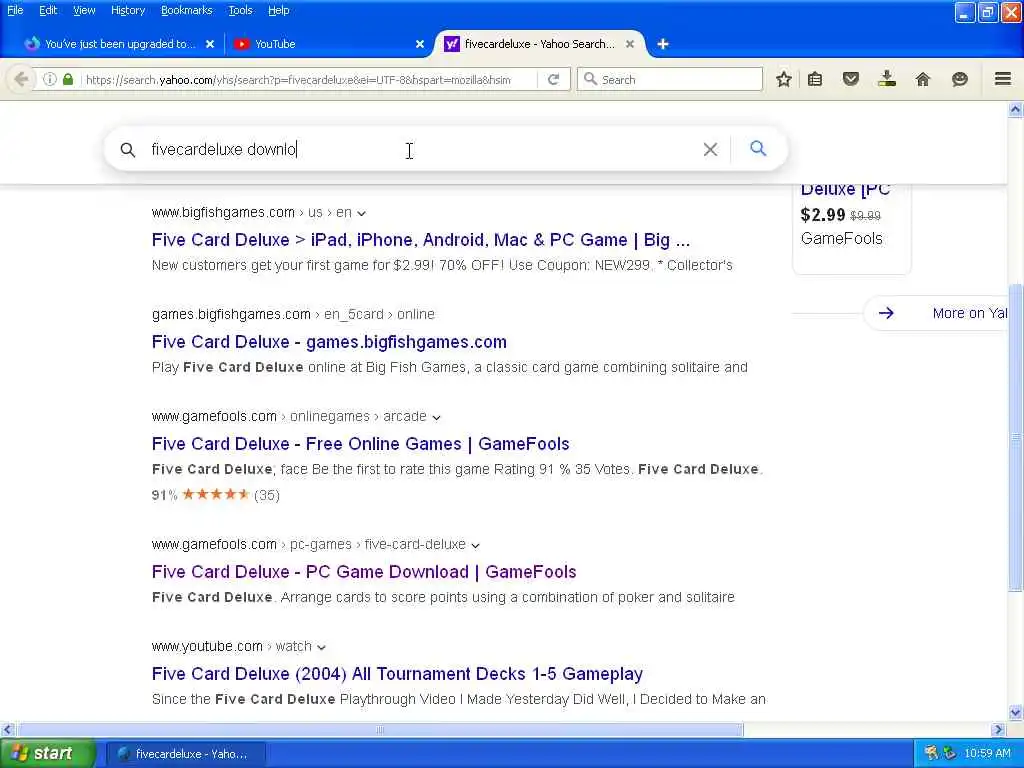Open 'Five Card Deluxe - Free Online Games' link
1024x768 pixels.
pos(360,443)
